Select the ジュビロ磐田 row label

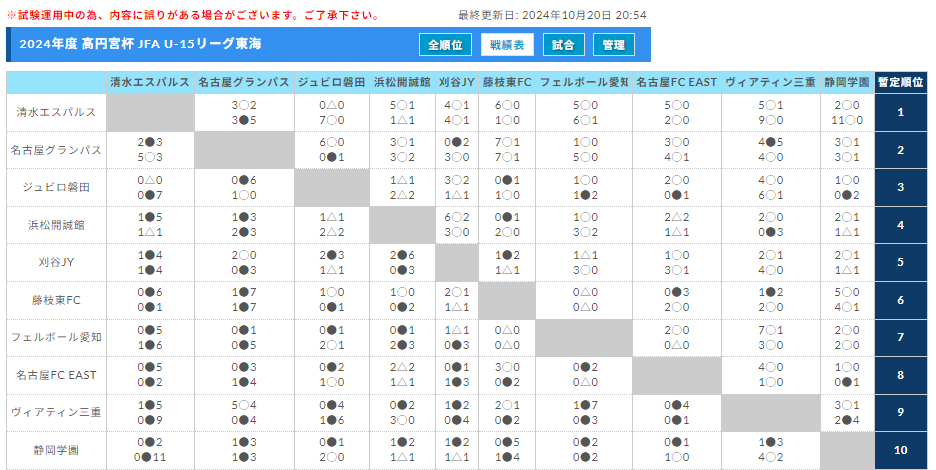point(56,188)
